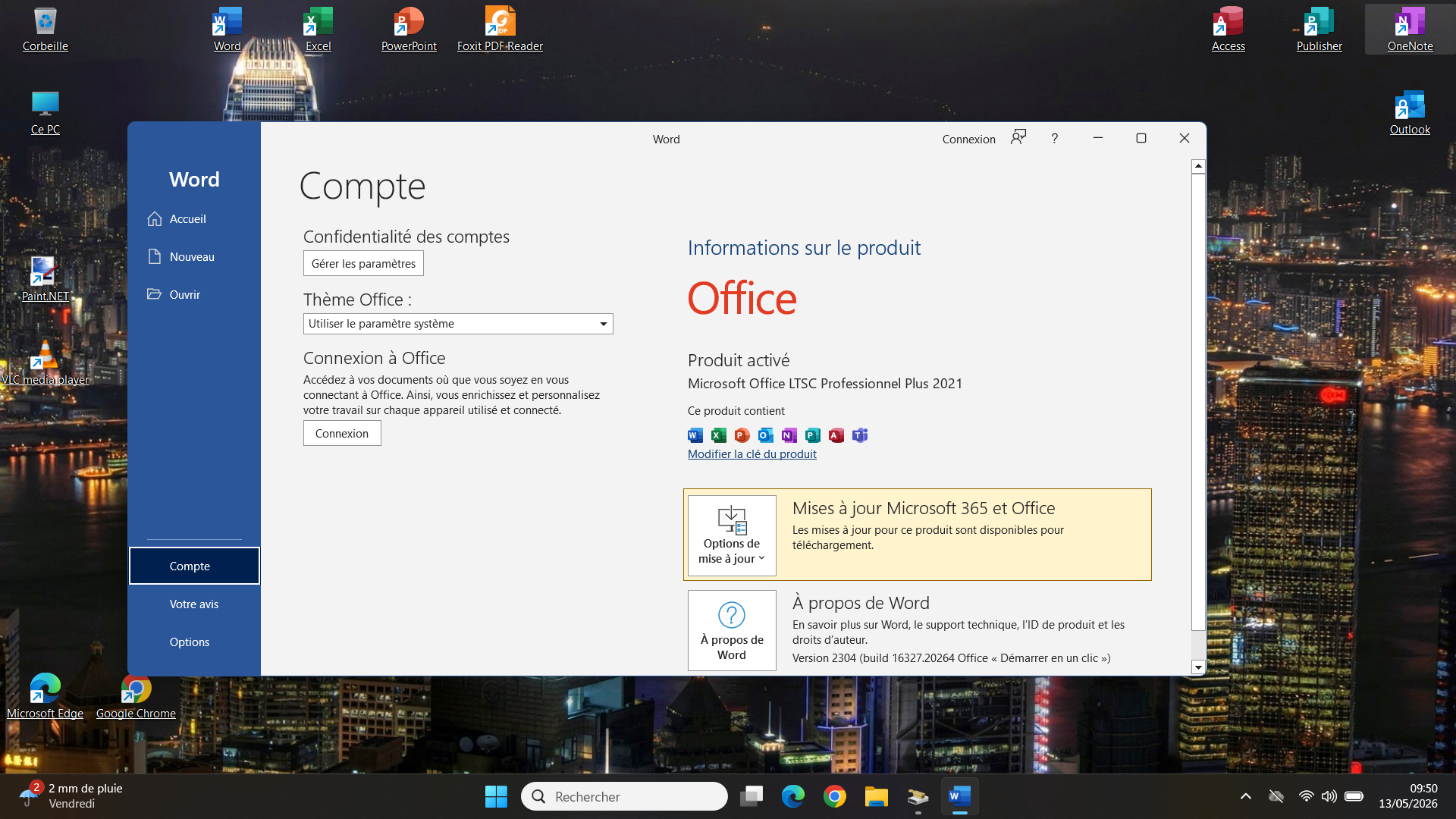Select the Paint.NET desktop icon
The width and height of the screenshot is (1456, 819).
[x=45, y=280]
